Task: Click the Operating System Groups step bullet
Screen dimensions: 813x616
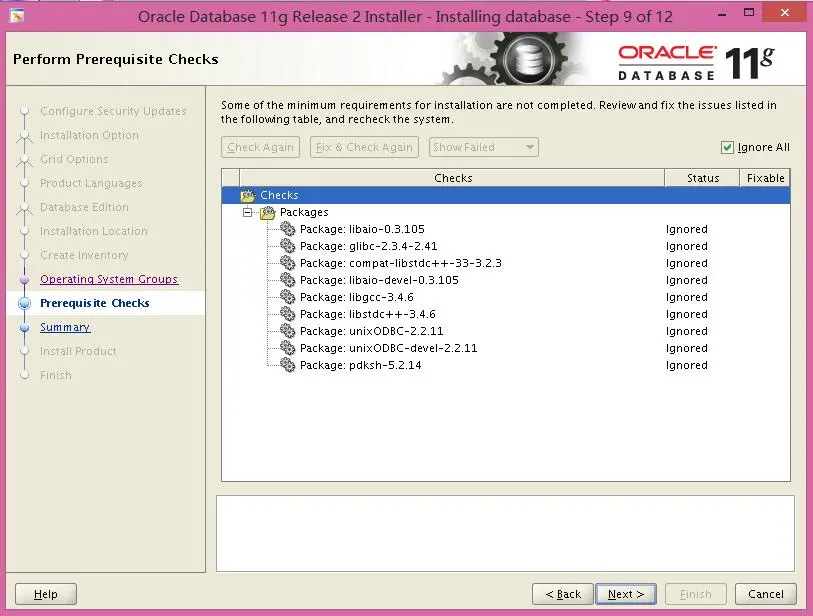Action: tap(24, 279)
